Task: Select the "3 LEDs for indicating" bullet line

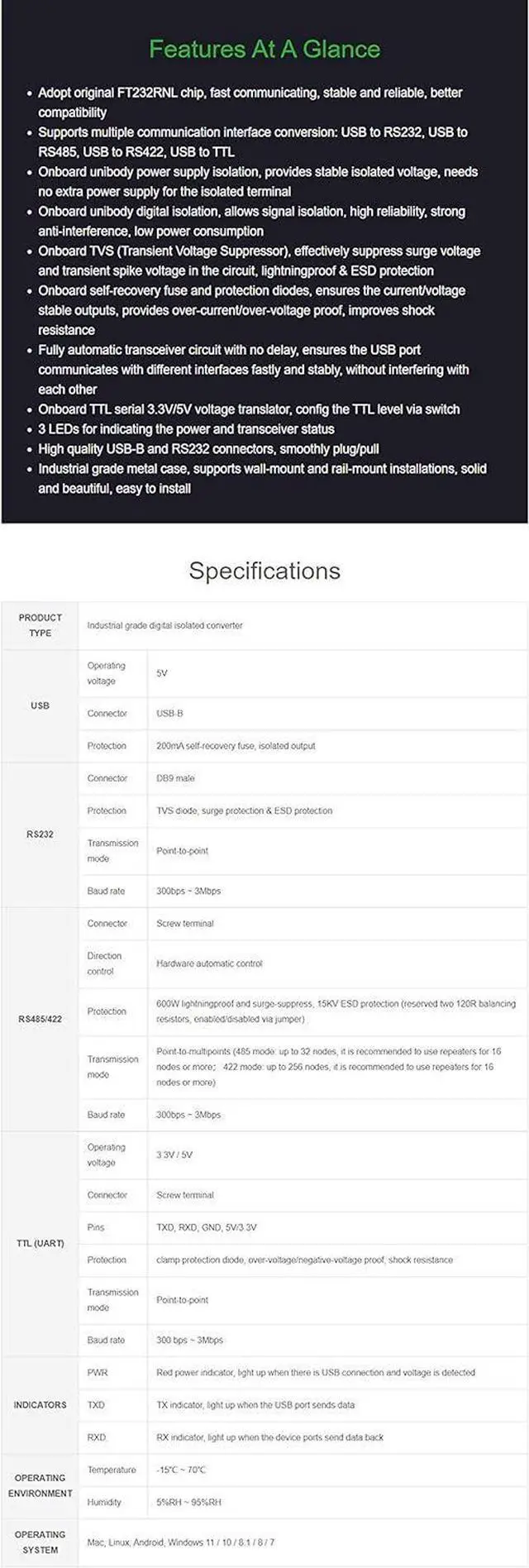Action: pyautogui.click(x=186, y=429)
